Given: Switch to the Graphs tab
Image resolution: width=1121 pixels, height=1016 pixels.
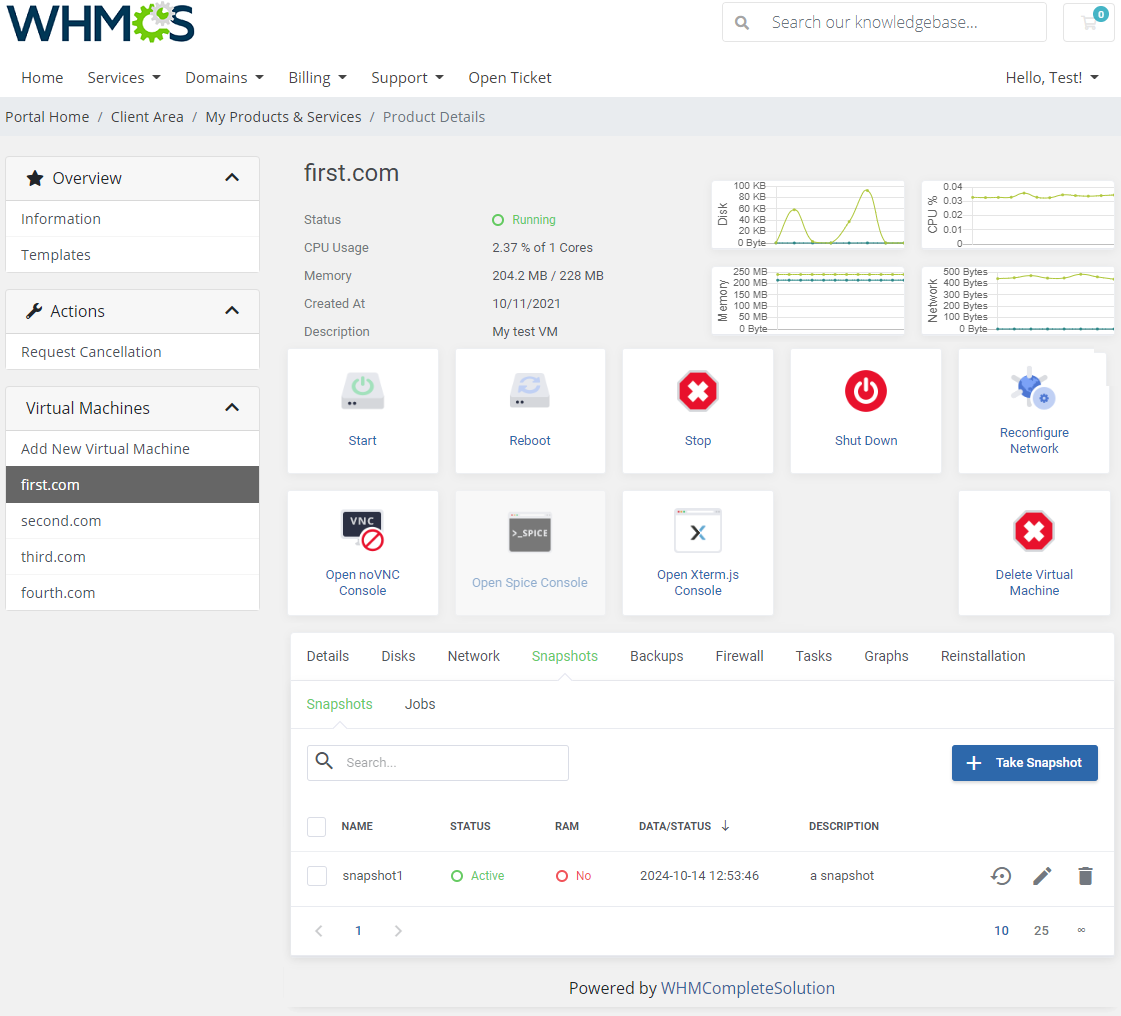Looking at the screenshot, I should 886,656.
